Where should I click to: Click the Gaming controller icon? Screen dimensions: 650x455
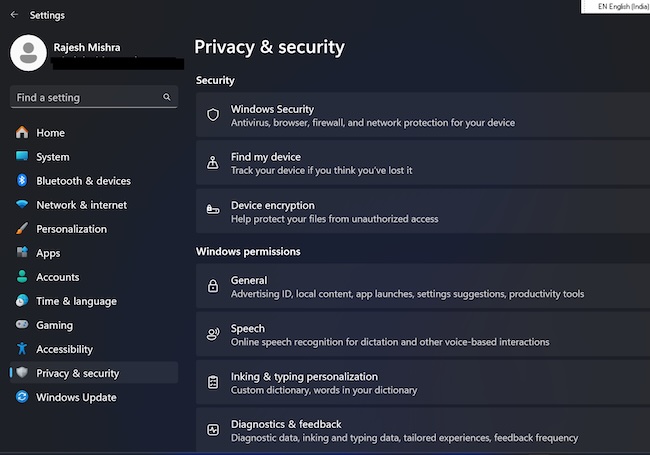(22, 324)
